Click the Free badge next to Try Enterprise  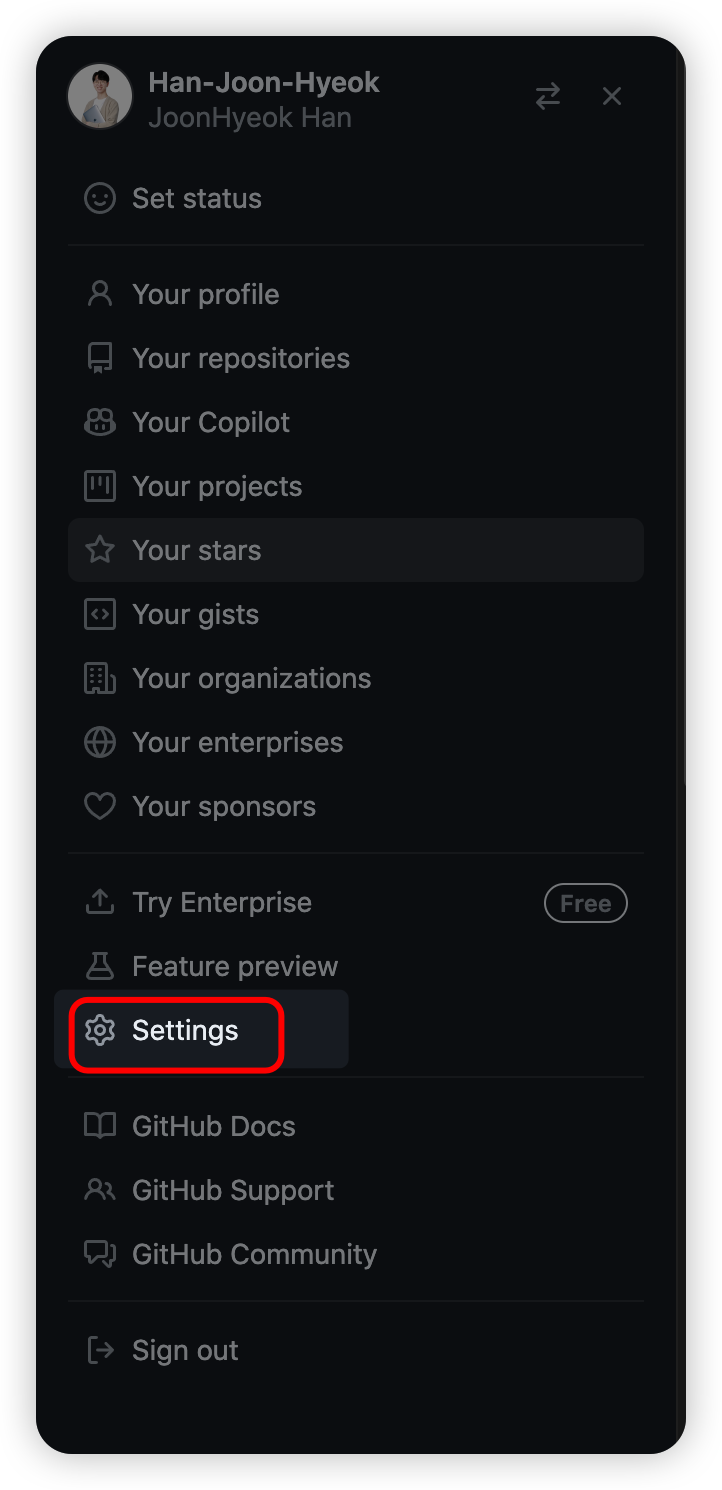click(x=585, y=902)
